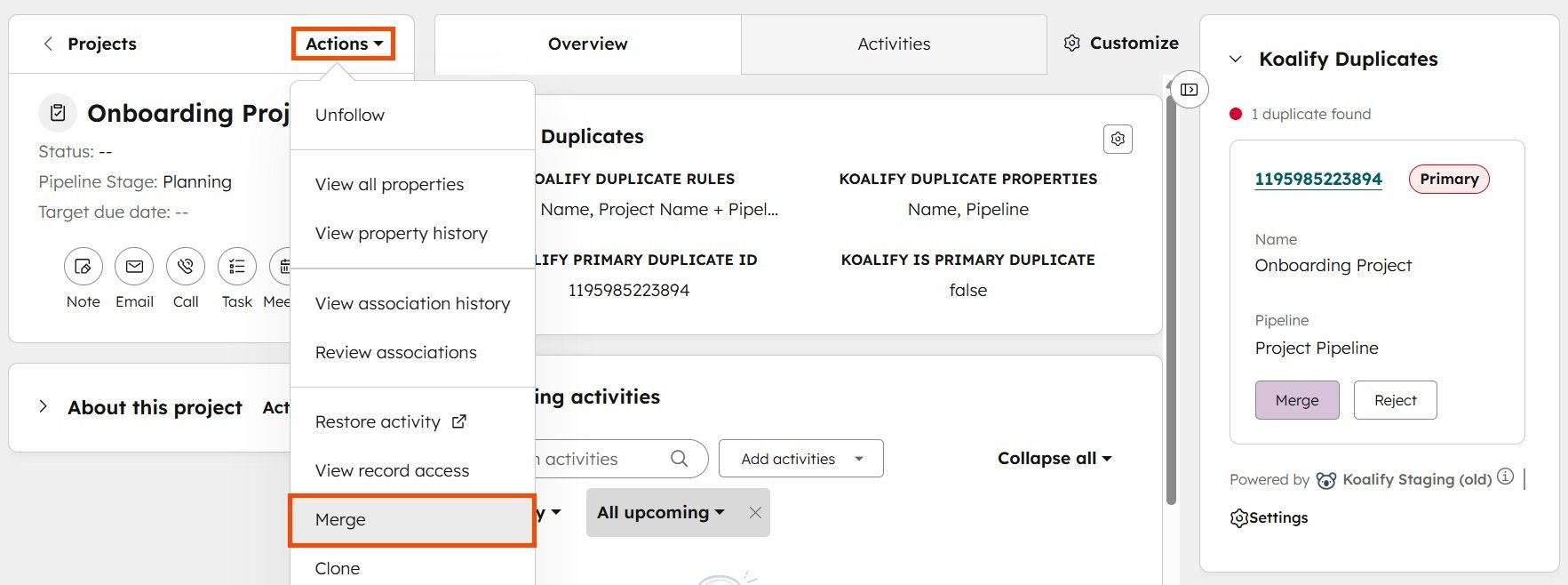Select Review associations option

(x=395, y=352)
